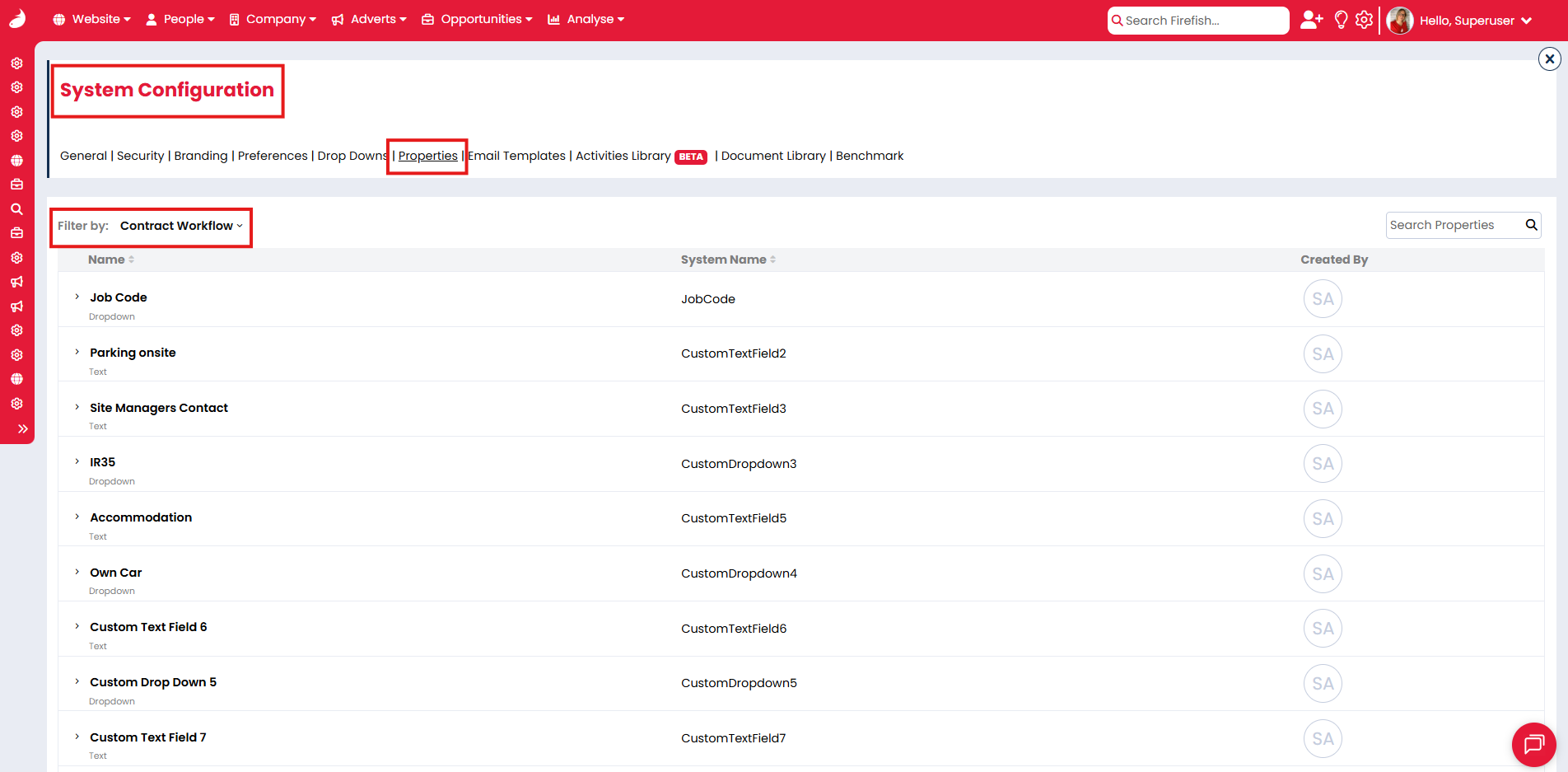Screen dimensions: 1568x772
Task: Click a megaphone adverts icon in sidebar
Action: click(x=16, y=282)
